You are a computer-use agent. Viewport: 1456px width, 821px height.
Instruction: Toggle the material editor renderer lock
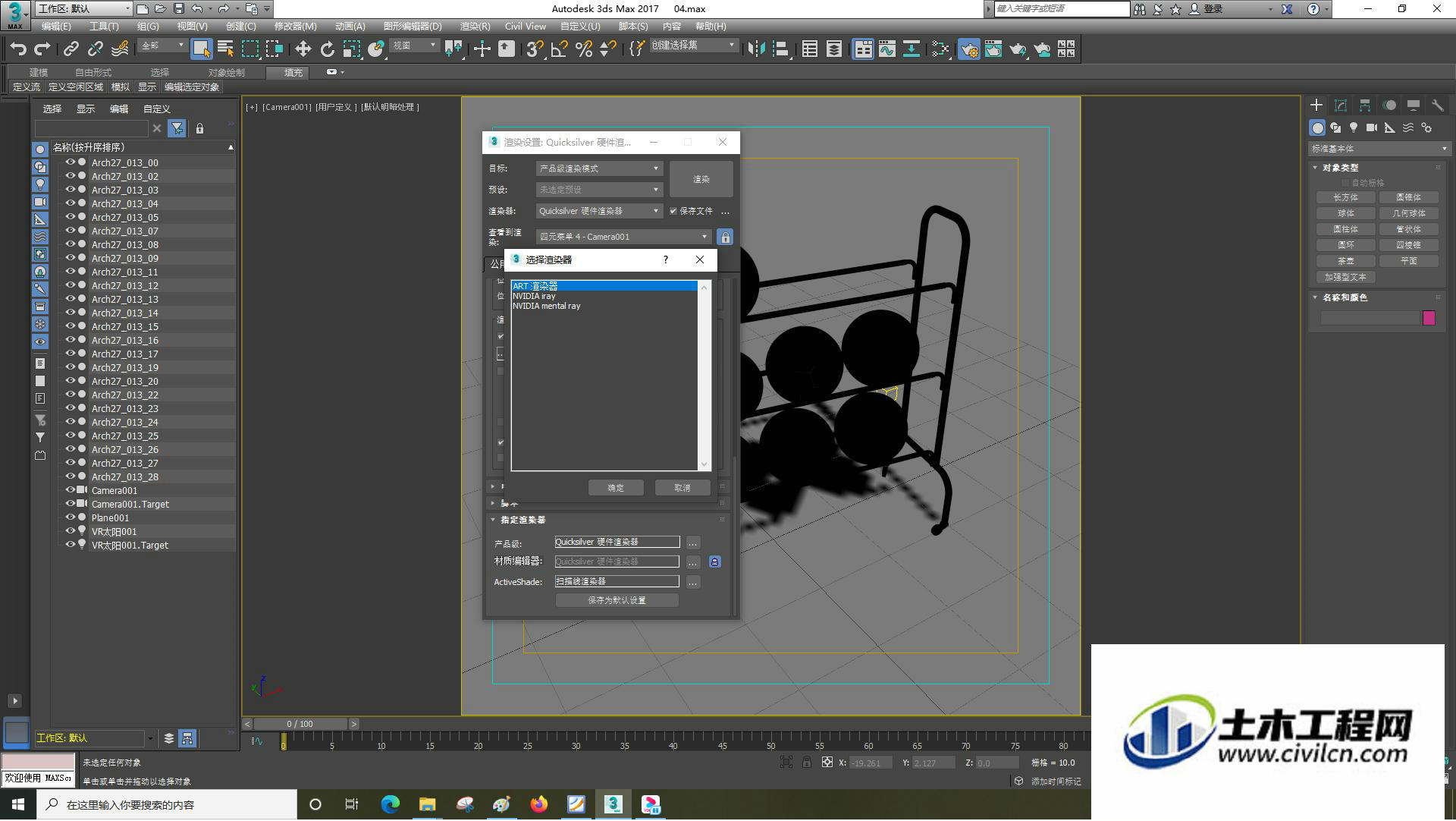click(714, 562)
